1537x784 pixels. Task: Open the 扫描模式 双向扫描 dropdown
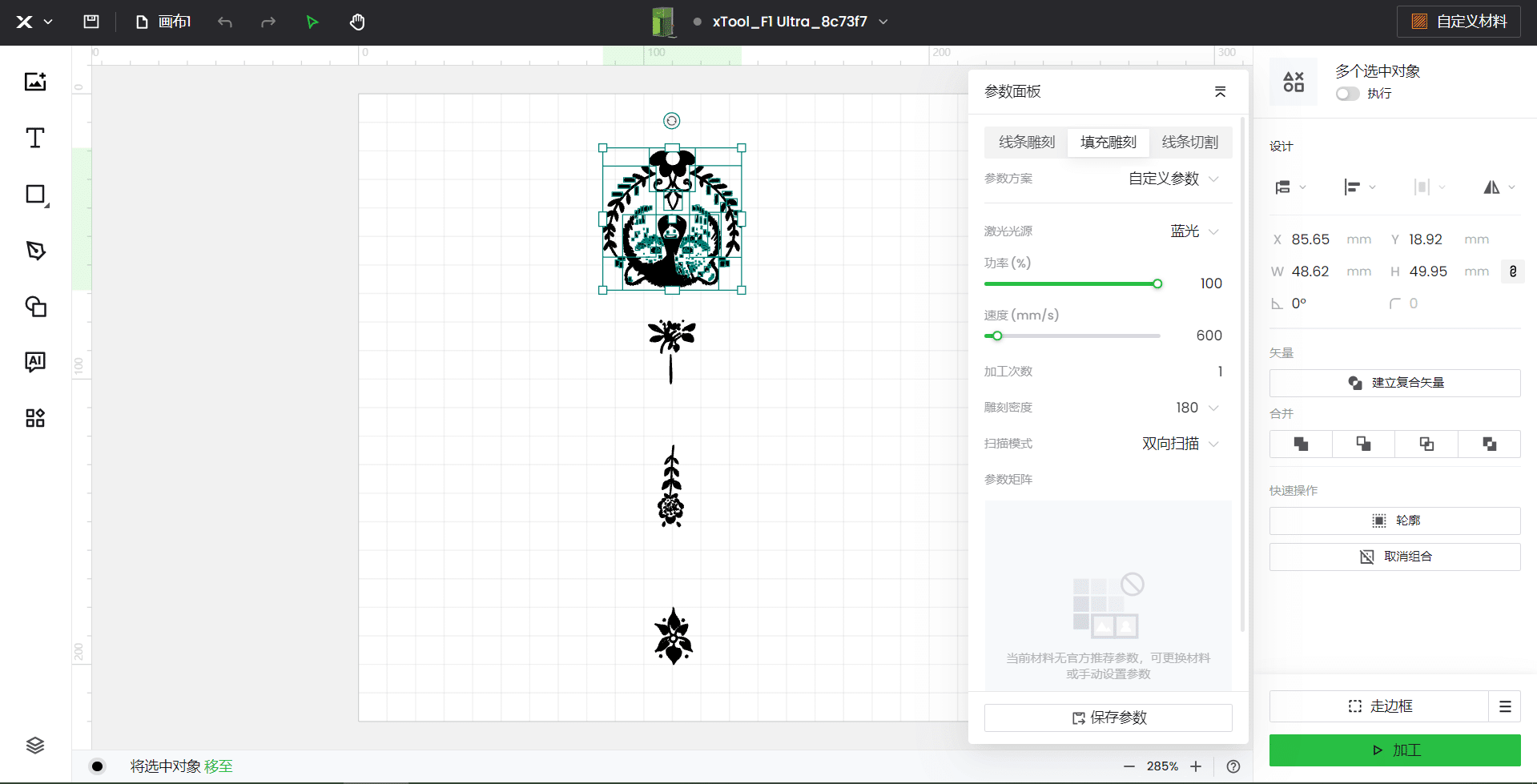click(x=1181, y=444)
